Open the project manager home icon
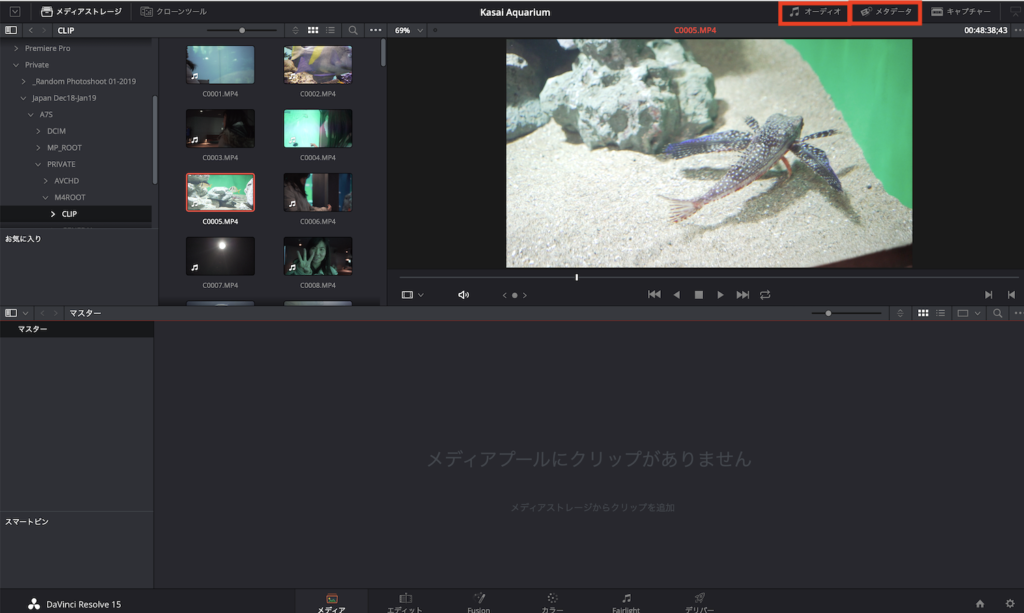 [x=980, y=603]
